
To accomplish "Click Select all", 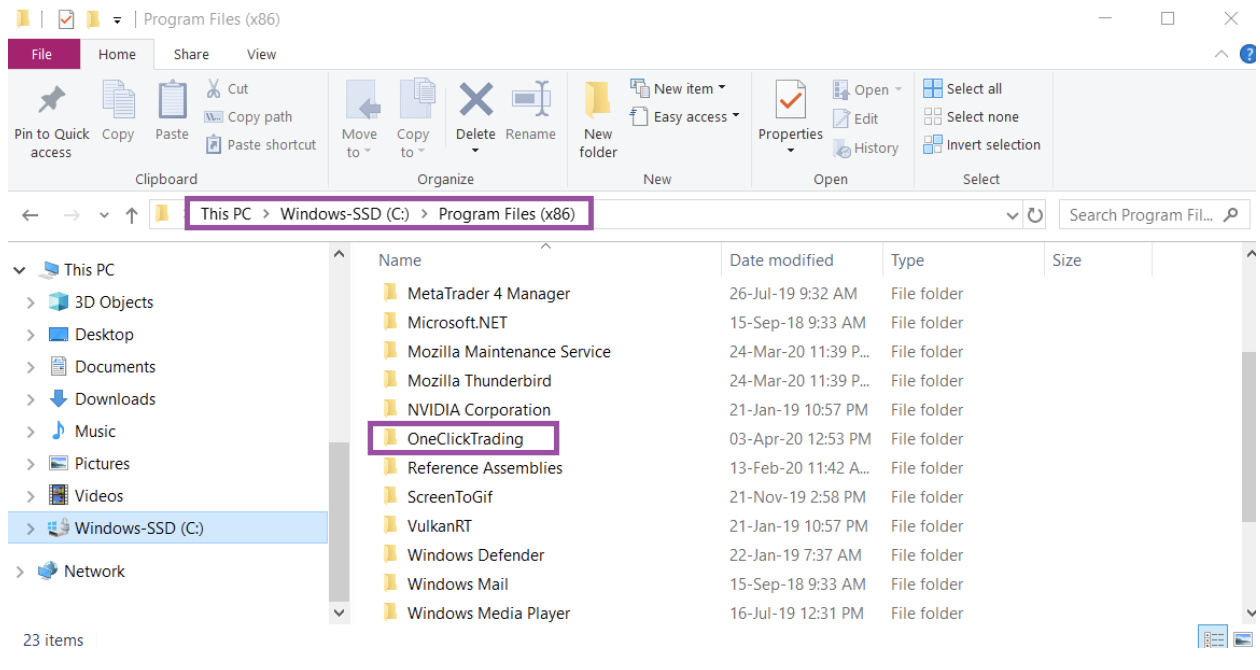I will [962, 88].
